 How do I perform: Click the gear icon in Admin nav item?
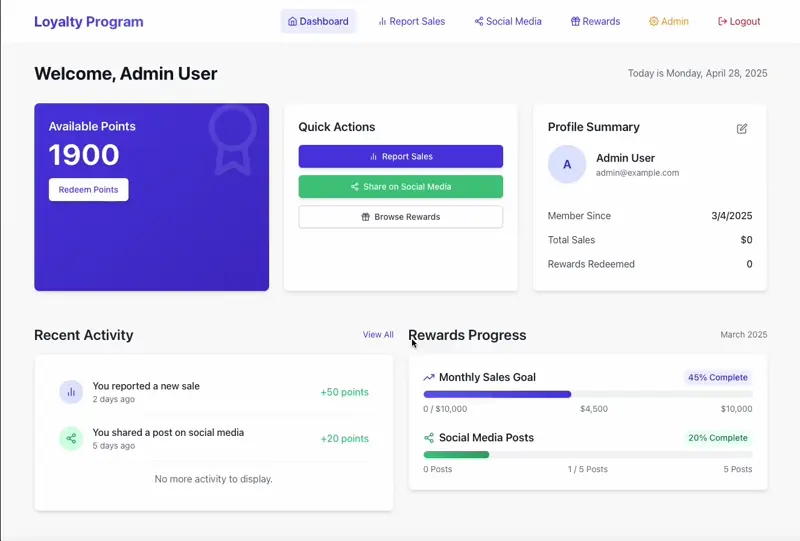(x=654, y=21)
